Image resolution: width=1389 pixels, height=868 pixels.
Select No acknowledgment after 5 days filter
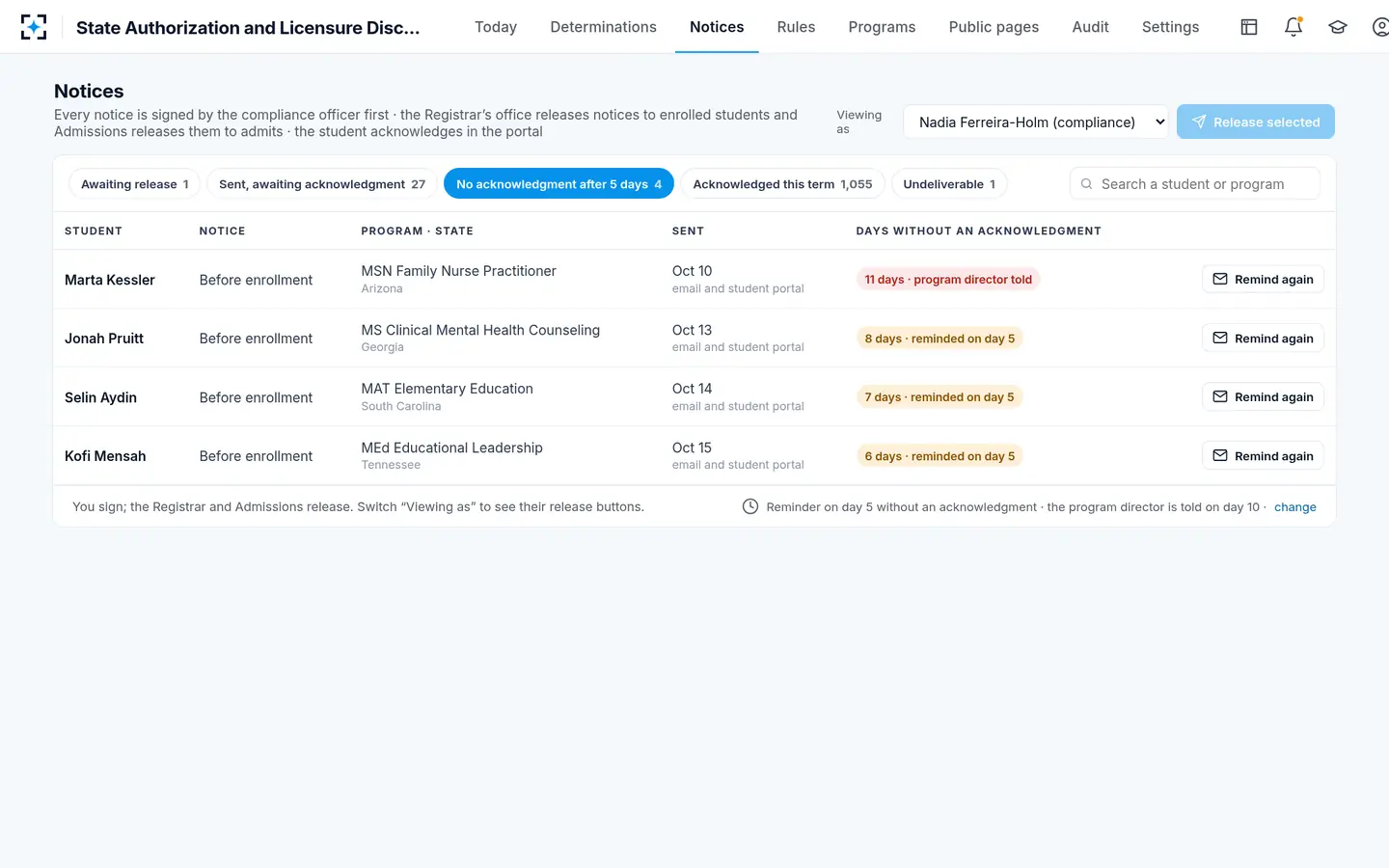[x=558, y=184]
